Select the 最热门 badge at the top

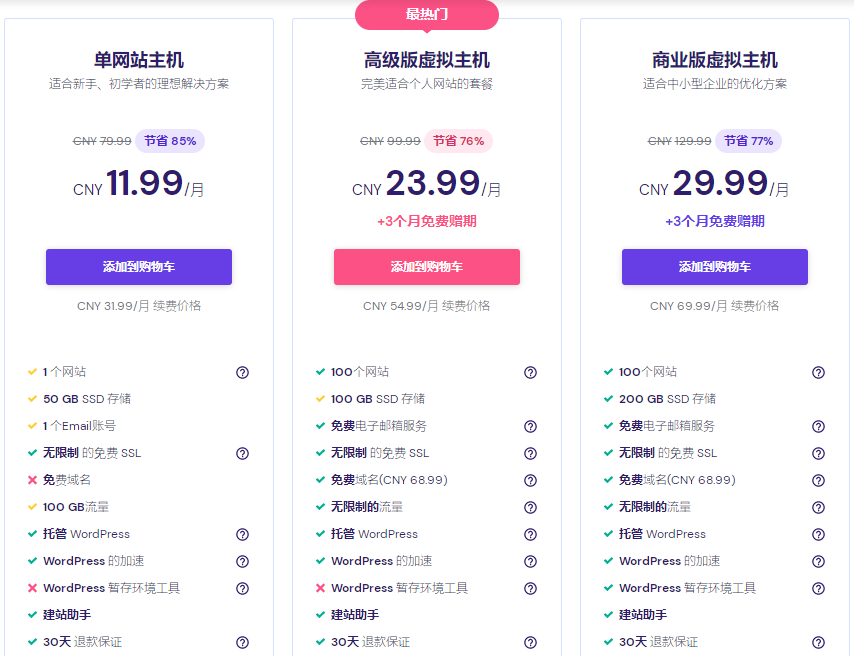click(426, 15)
